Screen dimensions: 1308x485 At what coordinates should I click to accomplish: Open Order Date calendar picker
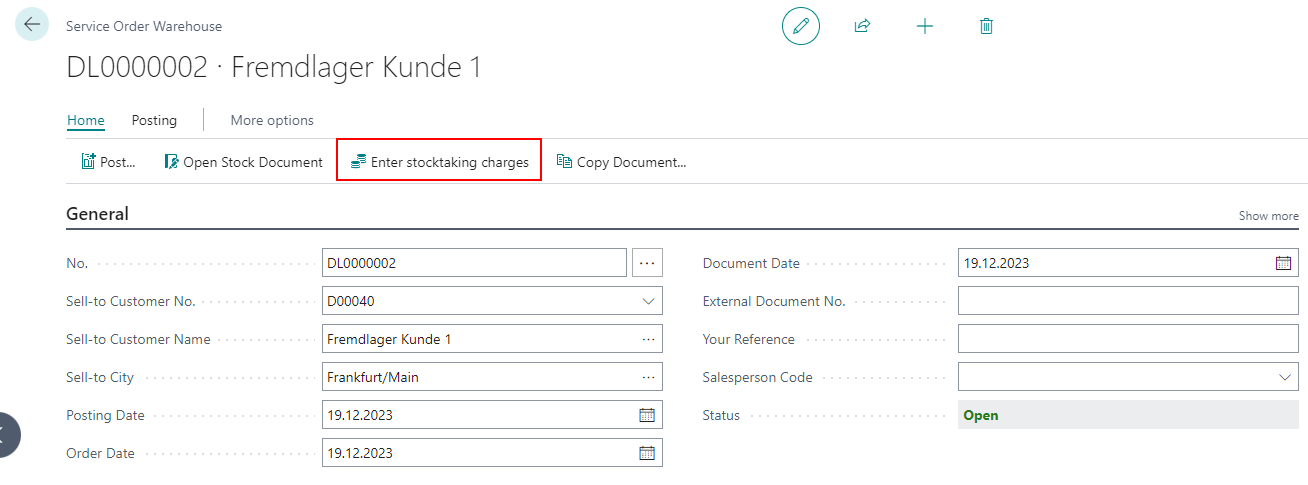[x=647, y=453]
